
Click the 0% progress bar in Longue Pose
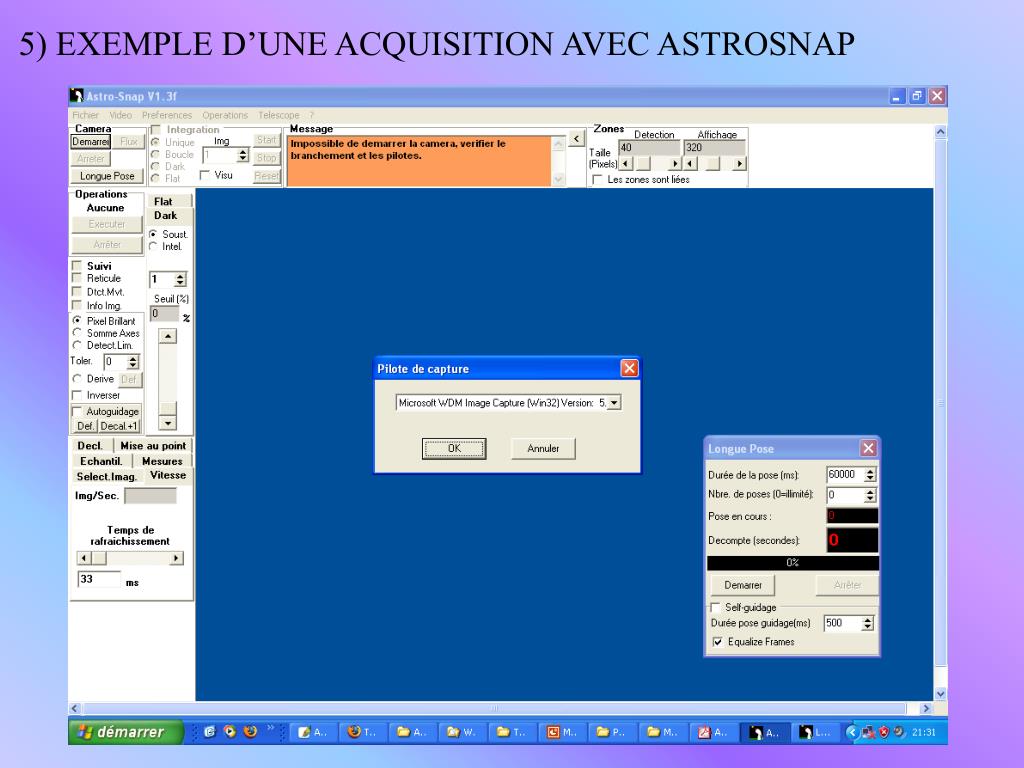tap(793, 562)
